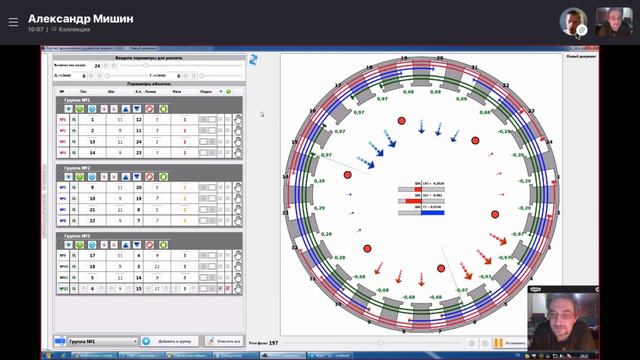Screen dimensions: 640x360
Task: Click the last green icon in Группа №1 toolbar
Action: pyautogui.click(x=163, y=109)
